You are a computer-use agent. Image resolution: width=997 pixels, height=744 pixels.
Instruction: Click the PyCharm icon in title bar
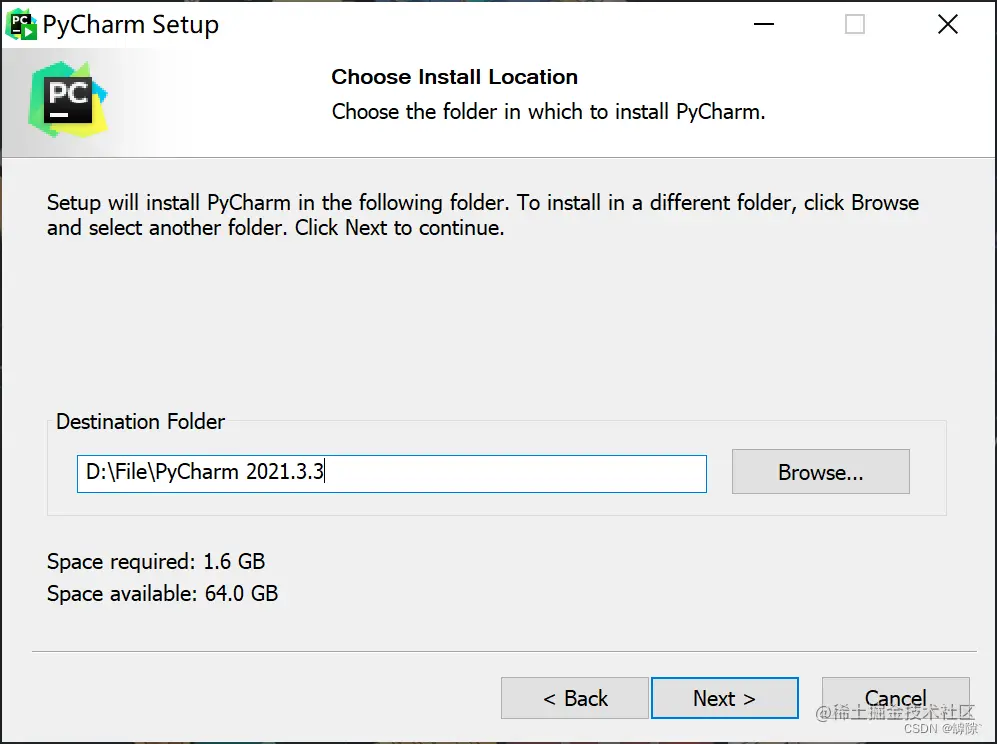click(21, 24)
